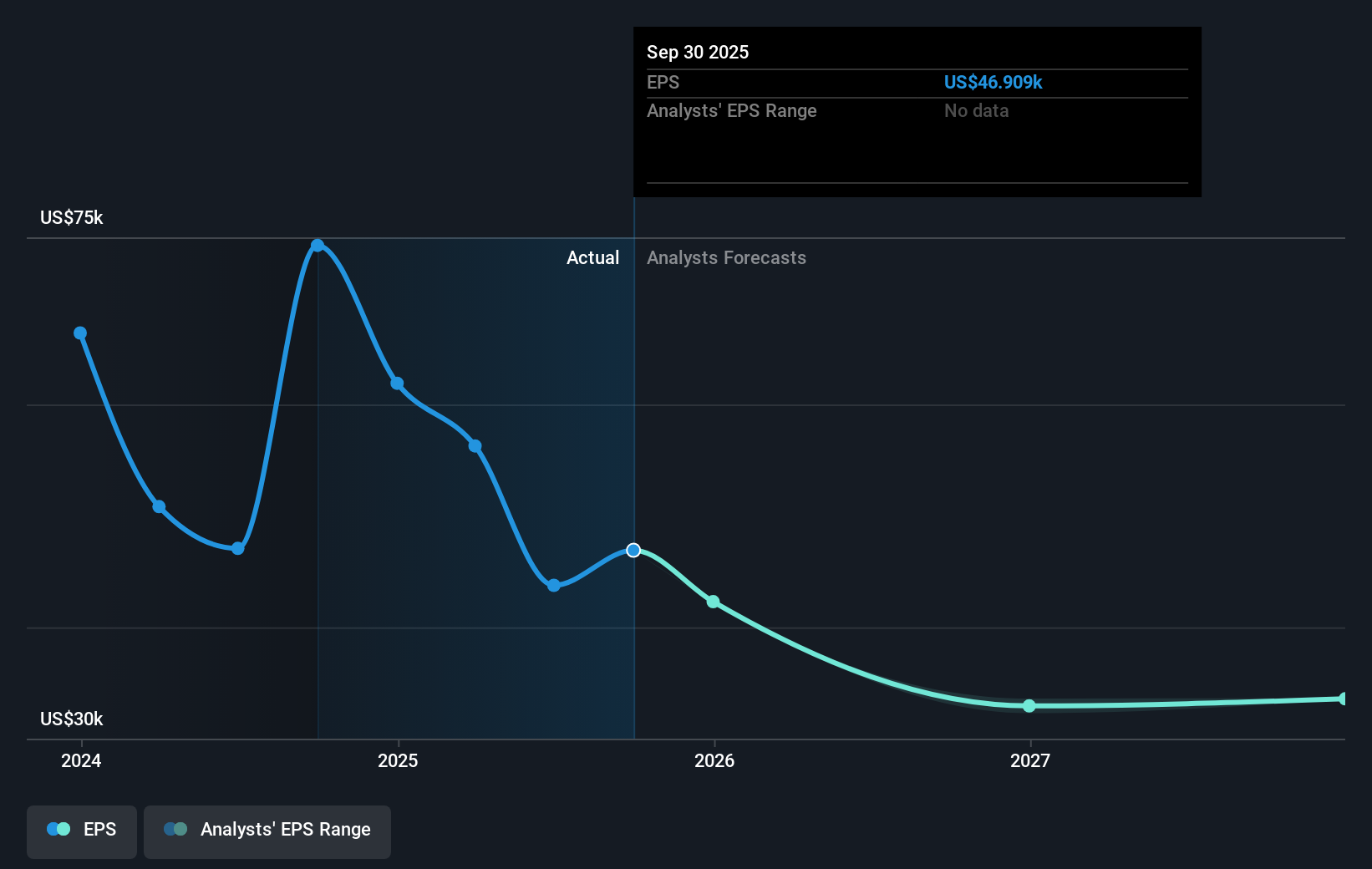Select the lowest actual EPS point in mid-2025

tap(554, 585)
